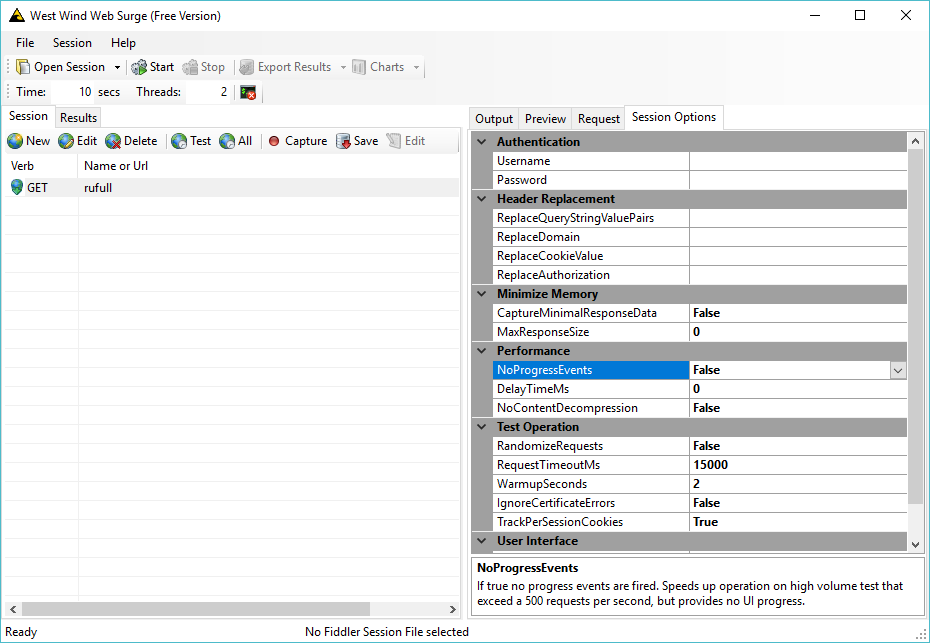Open the File menu

(x=25, y=43)
